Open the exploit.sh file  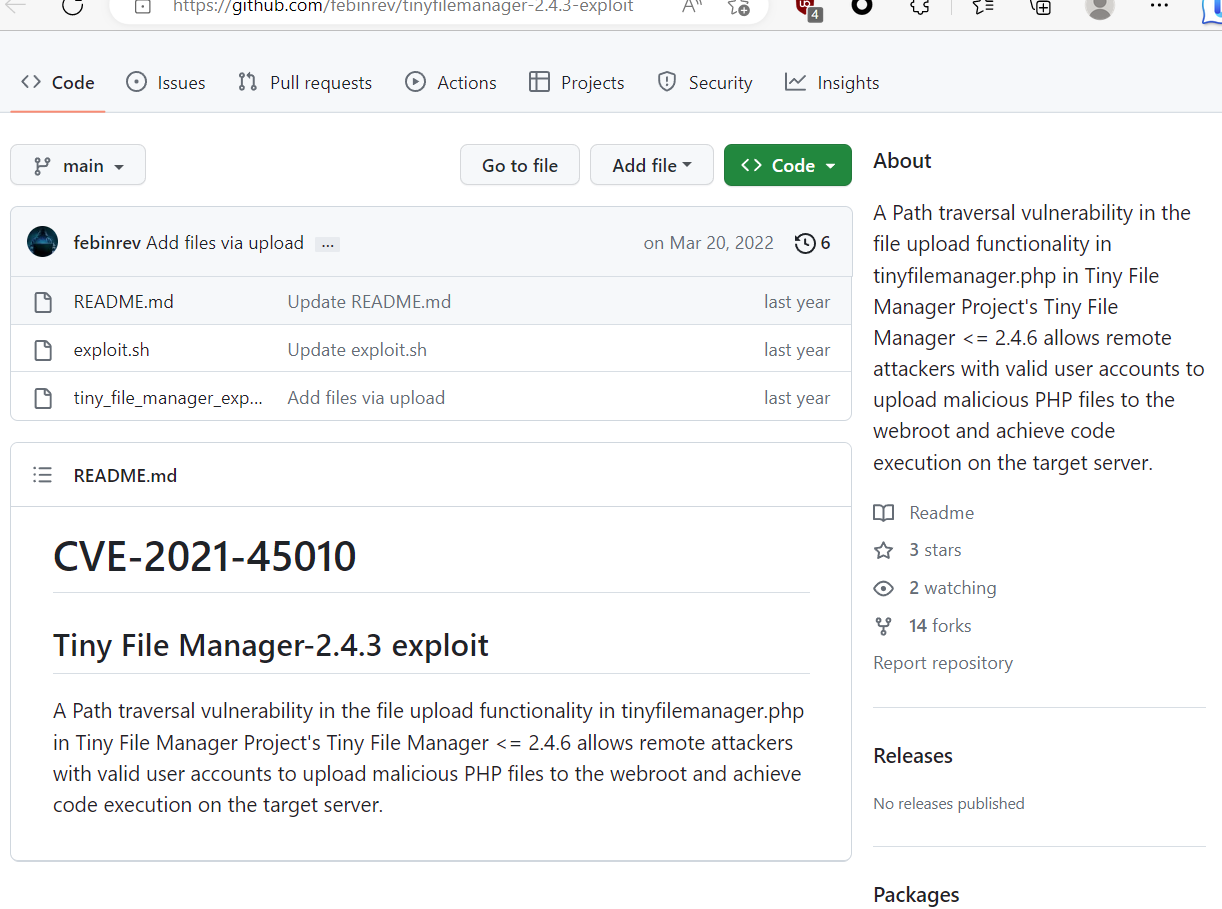point(111,350)
